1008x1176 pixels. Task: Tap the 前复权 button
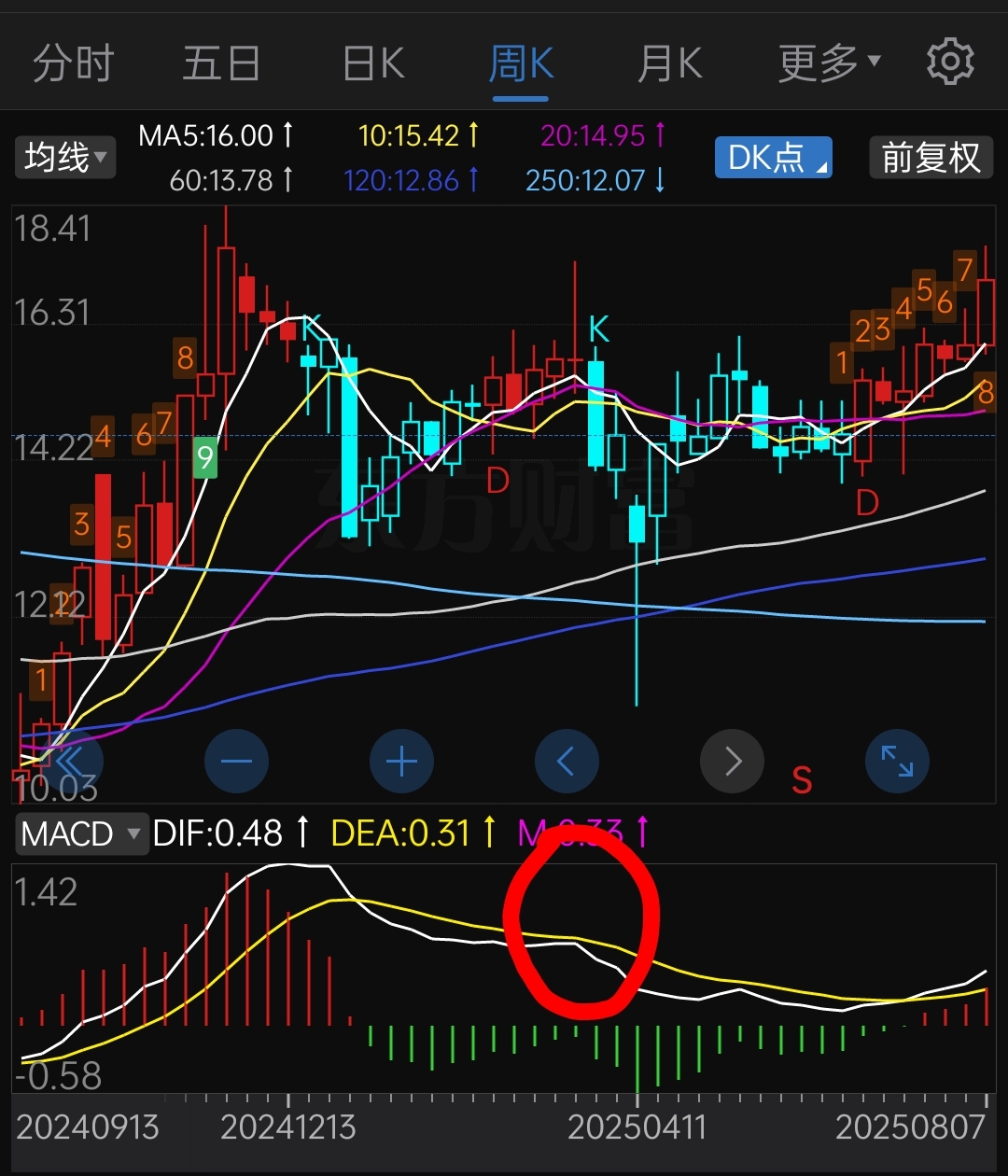coord(931,157)
